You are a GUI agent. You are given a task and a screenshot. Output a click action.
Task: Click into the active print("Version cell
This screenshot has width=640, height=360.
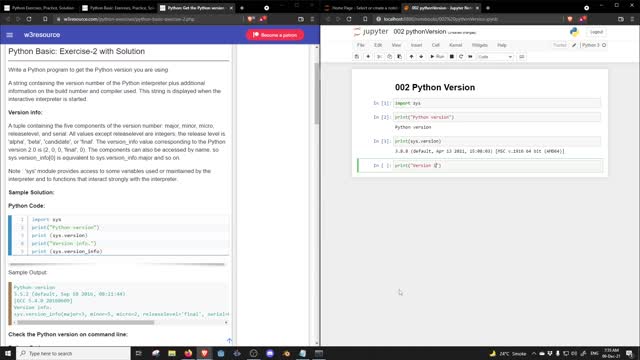tap(497, 166)
